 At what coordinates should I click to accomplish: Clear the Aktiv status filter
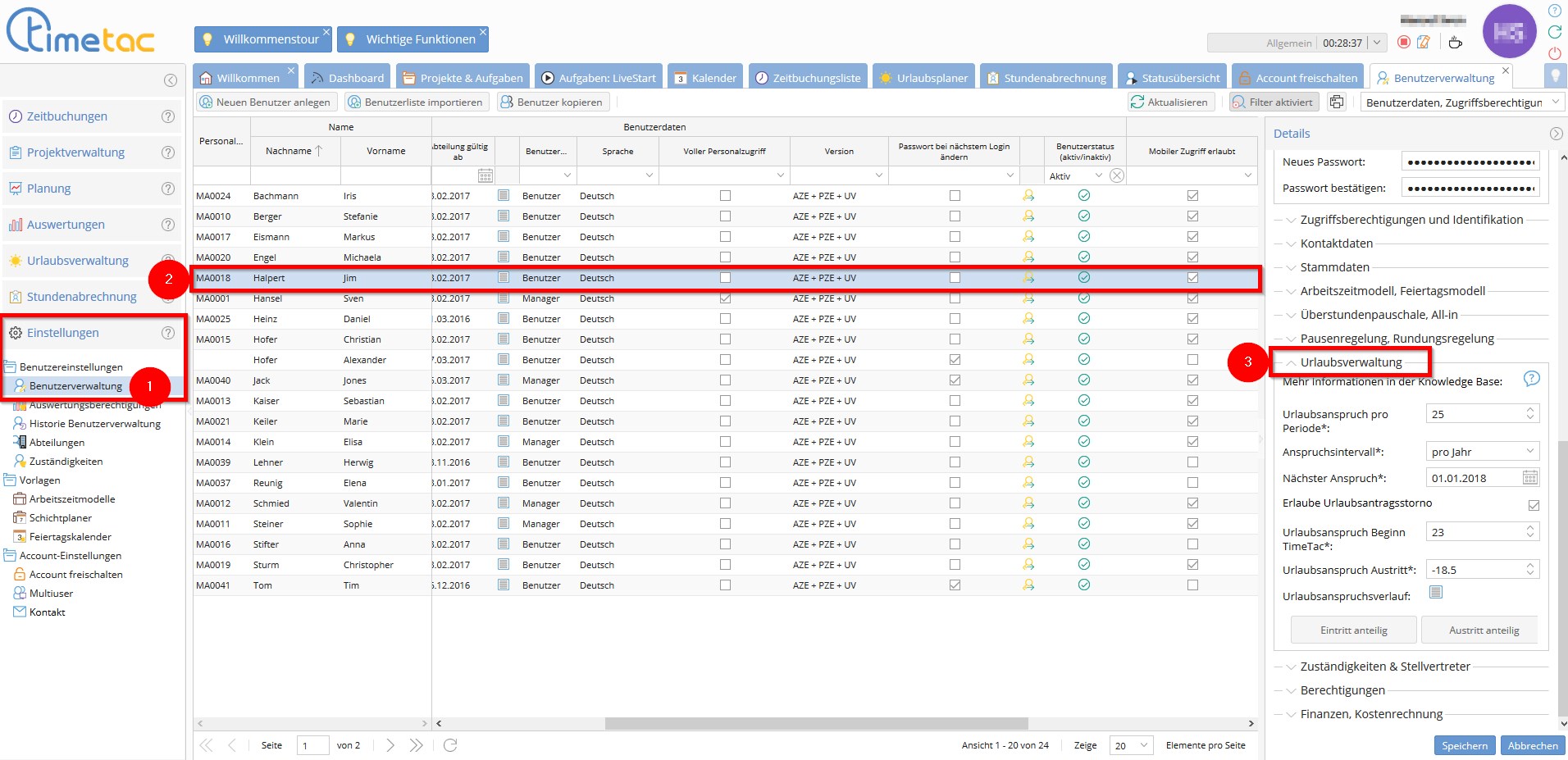[x=1116, y=175]
